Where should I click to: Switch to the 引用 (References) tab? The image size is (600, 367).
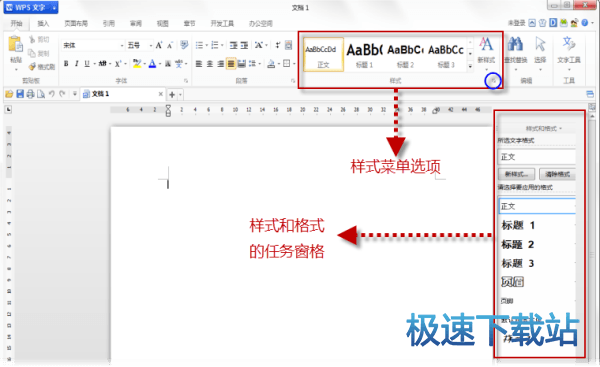pos(109,23)
